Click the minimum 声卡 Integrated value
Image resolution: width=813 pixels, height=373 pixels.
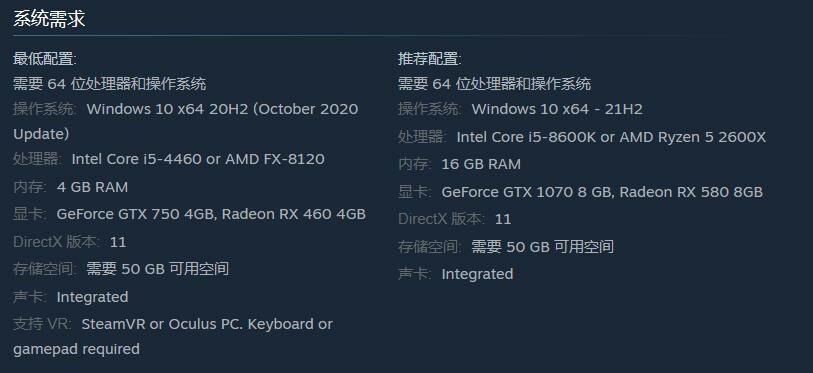pyautogui.click(x=92, y=297)
